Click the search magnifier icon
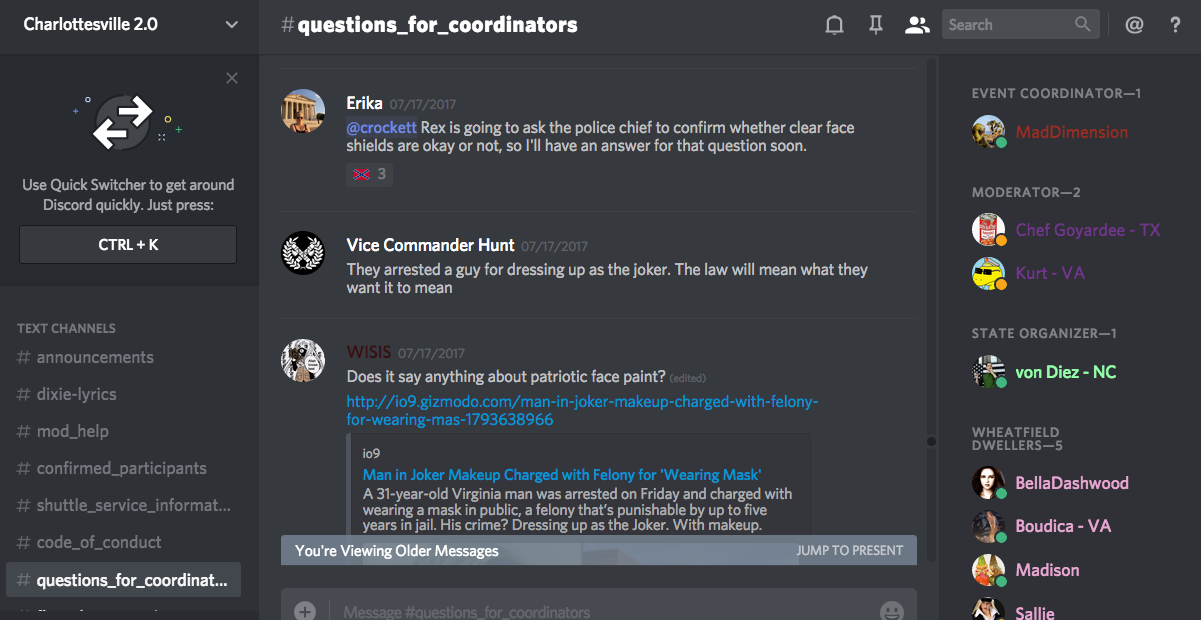The height and width of the screenshot is (620, 1201). 1083,24
